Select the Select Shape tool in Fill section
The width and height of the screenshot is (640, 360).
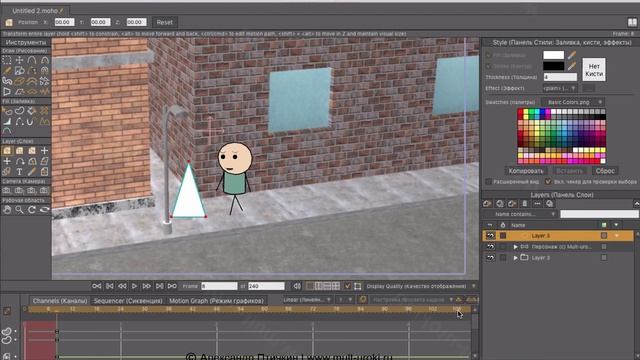coord(7,111)
